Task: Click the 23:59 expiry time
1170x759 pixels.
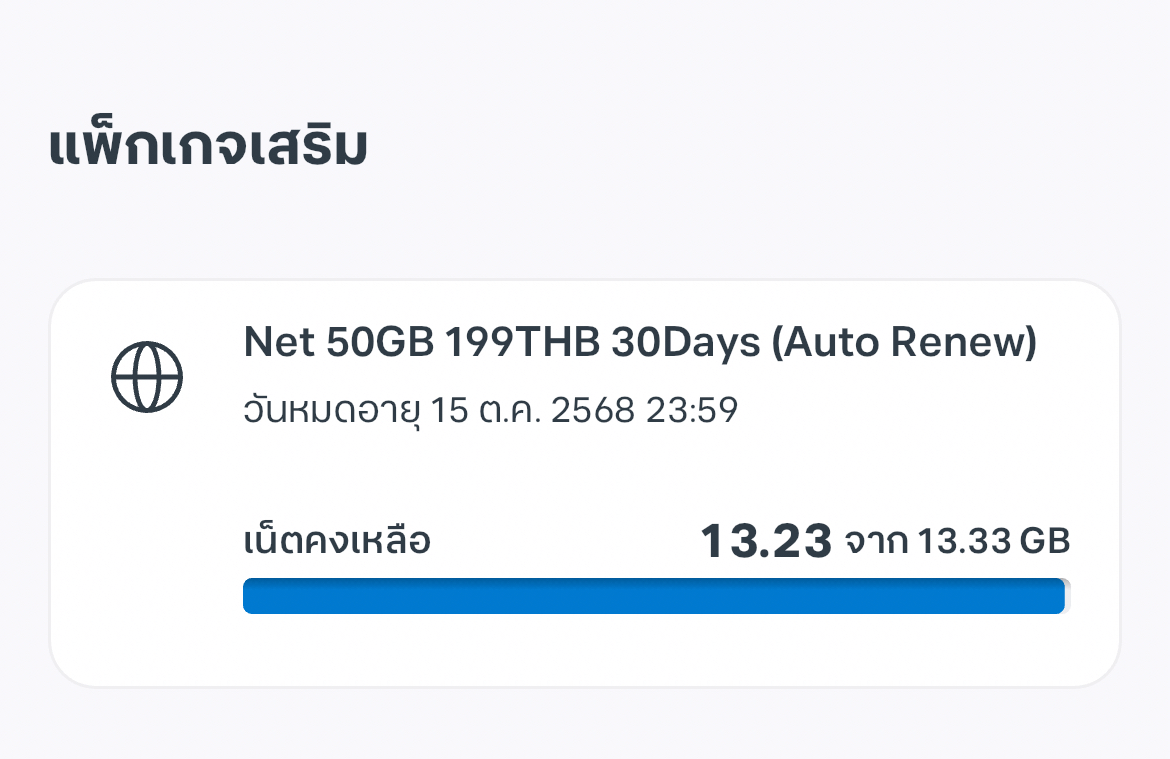Action: tap(692, 410)
